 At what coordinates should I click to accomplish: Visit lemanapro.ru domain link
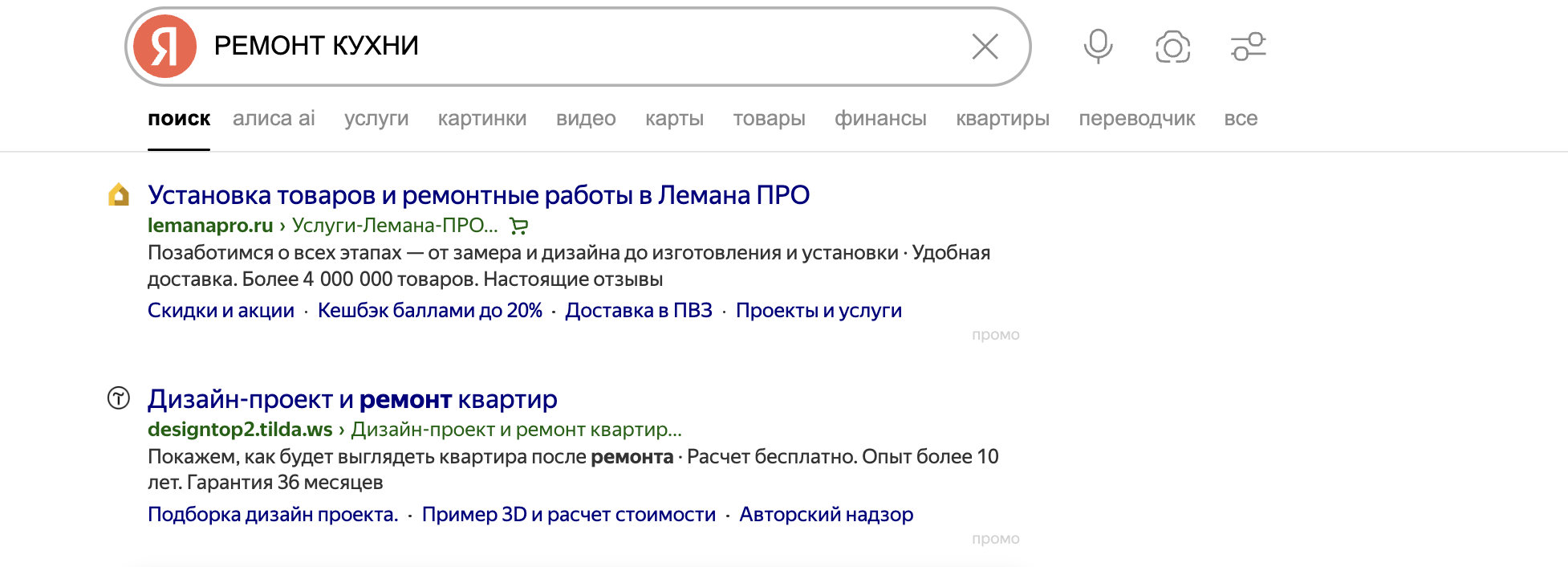pos(210,226)
